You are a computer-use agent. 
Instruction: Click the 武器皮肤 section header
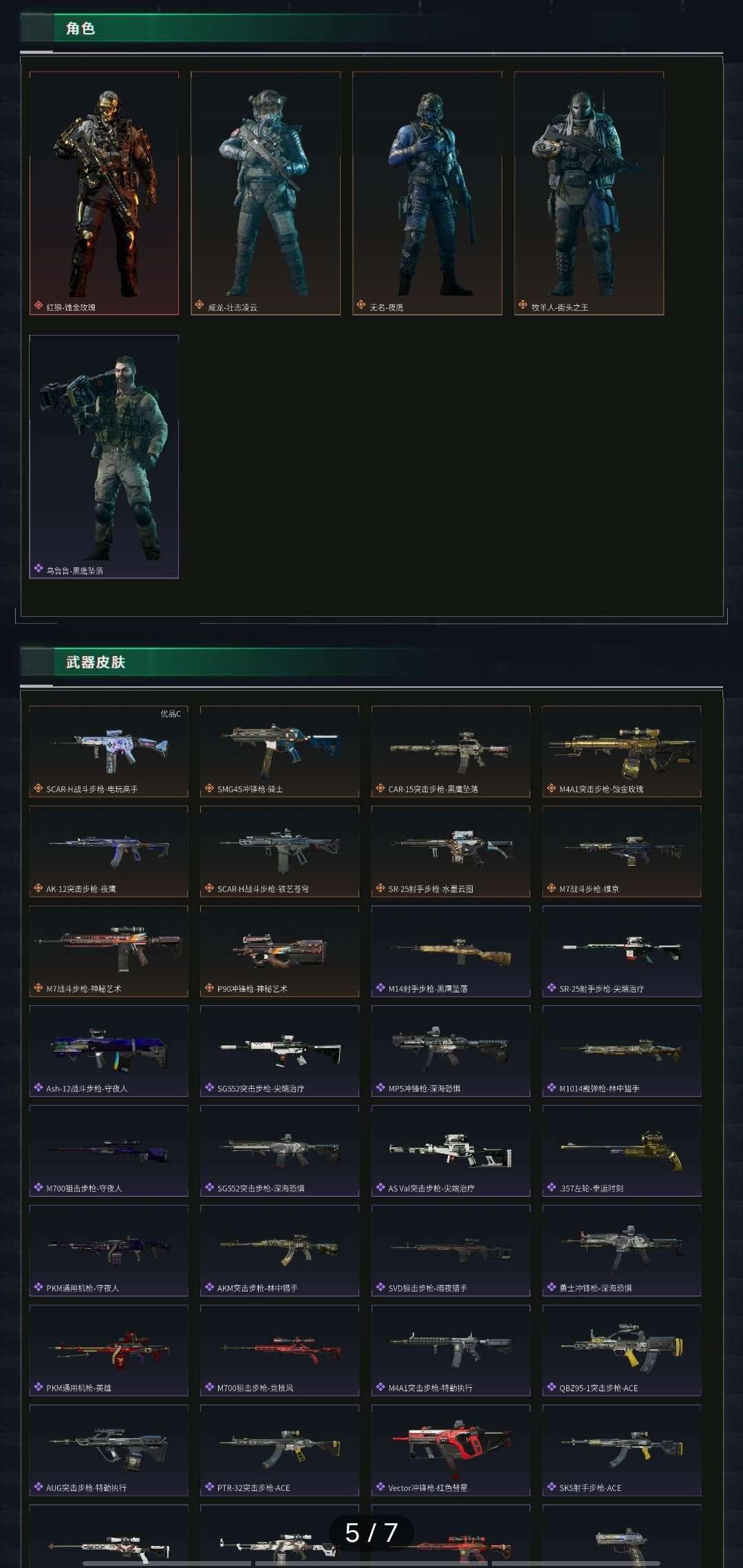pos(96,662)
